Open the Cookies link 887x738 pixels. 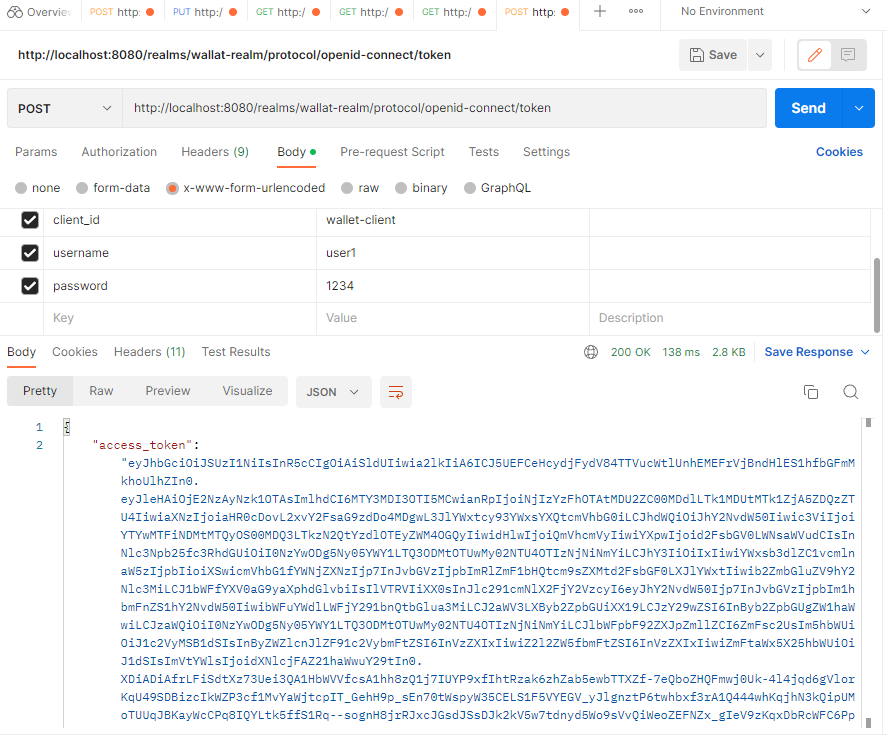[x=839, y=152]
